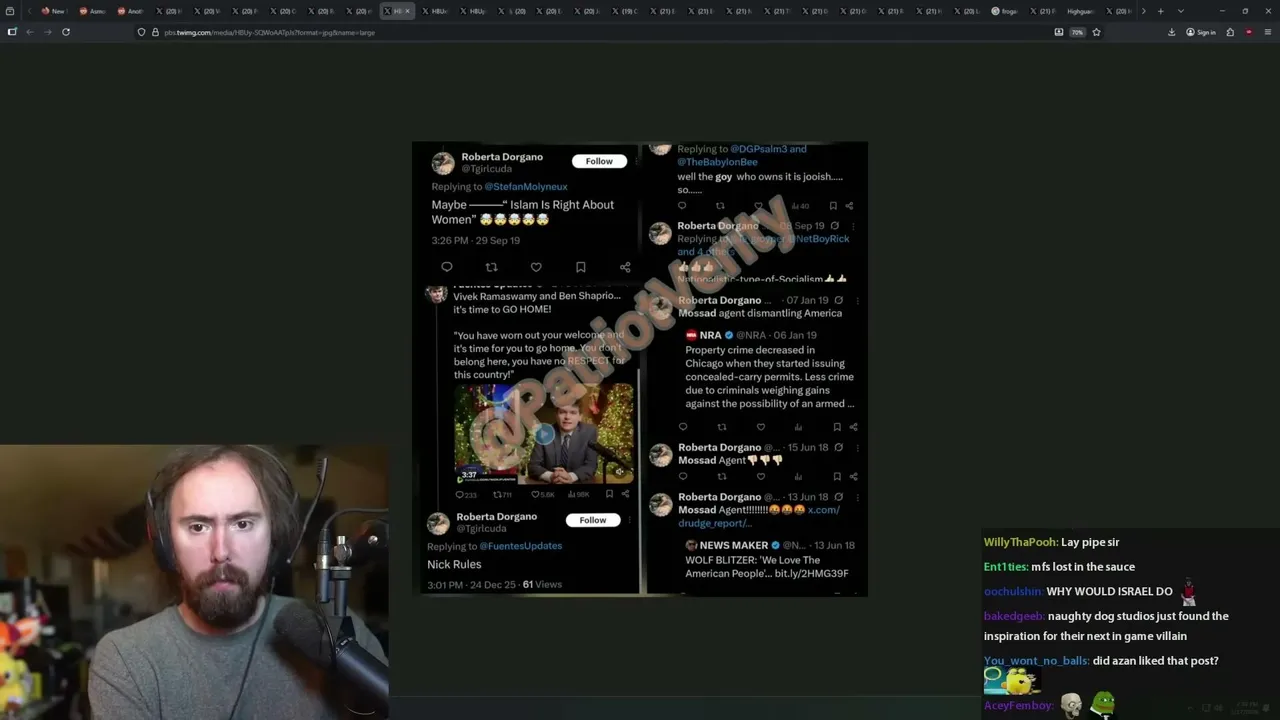
Task: Switch to the "New" tab
Action: [x=53, y=11]
